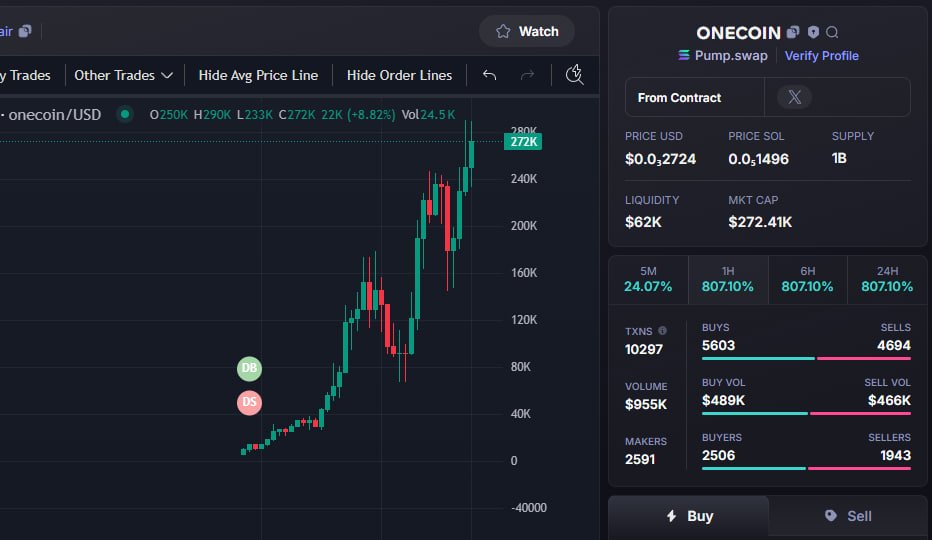Click the buy vol/sell vol ratio bar
Screen dimensions: 932x540
(x=806, y=413)
